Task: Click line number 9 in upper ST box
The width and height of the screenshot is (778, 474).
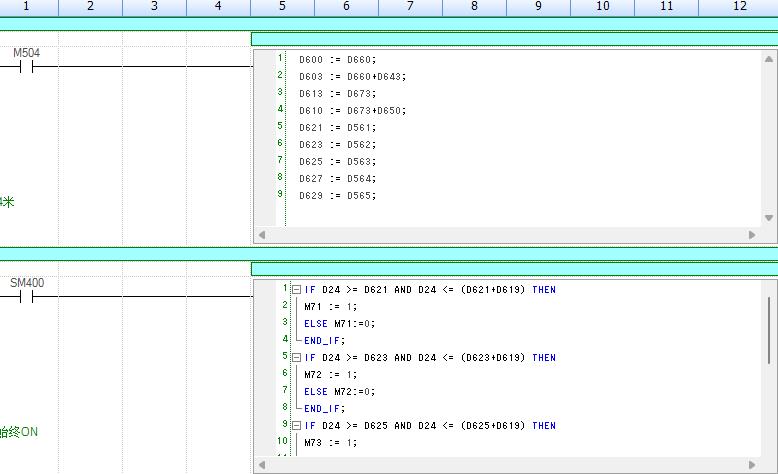Action: coord(280,195)
